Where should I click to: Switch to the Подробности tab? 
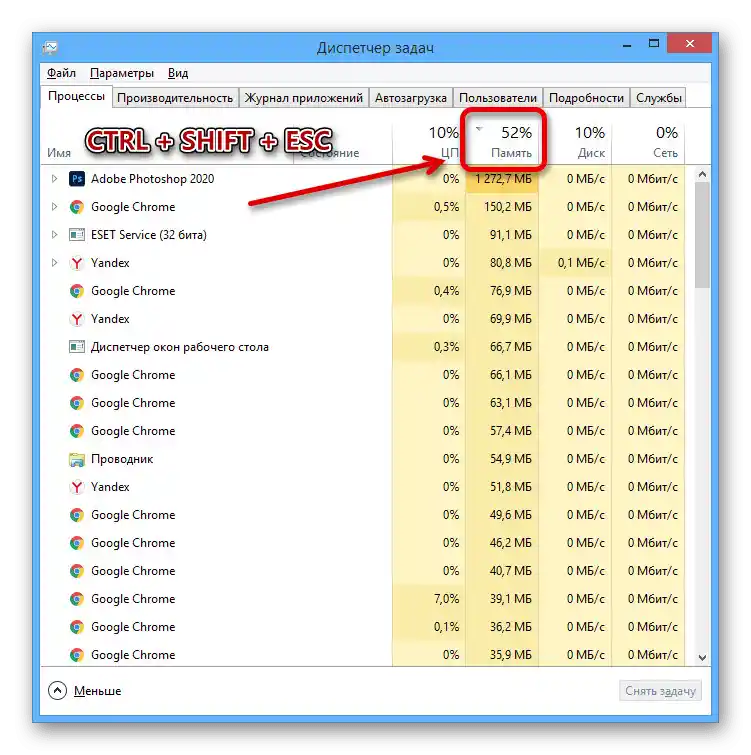586,98
